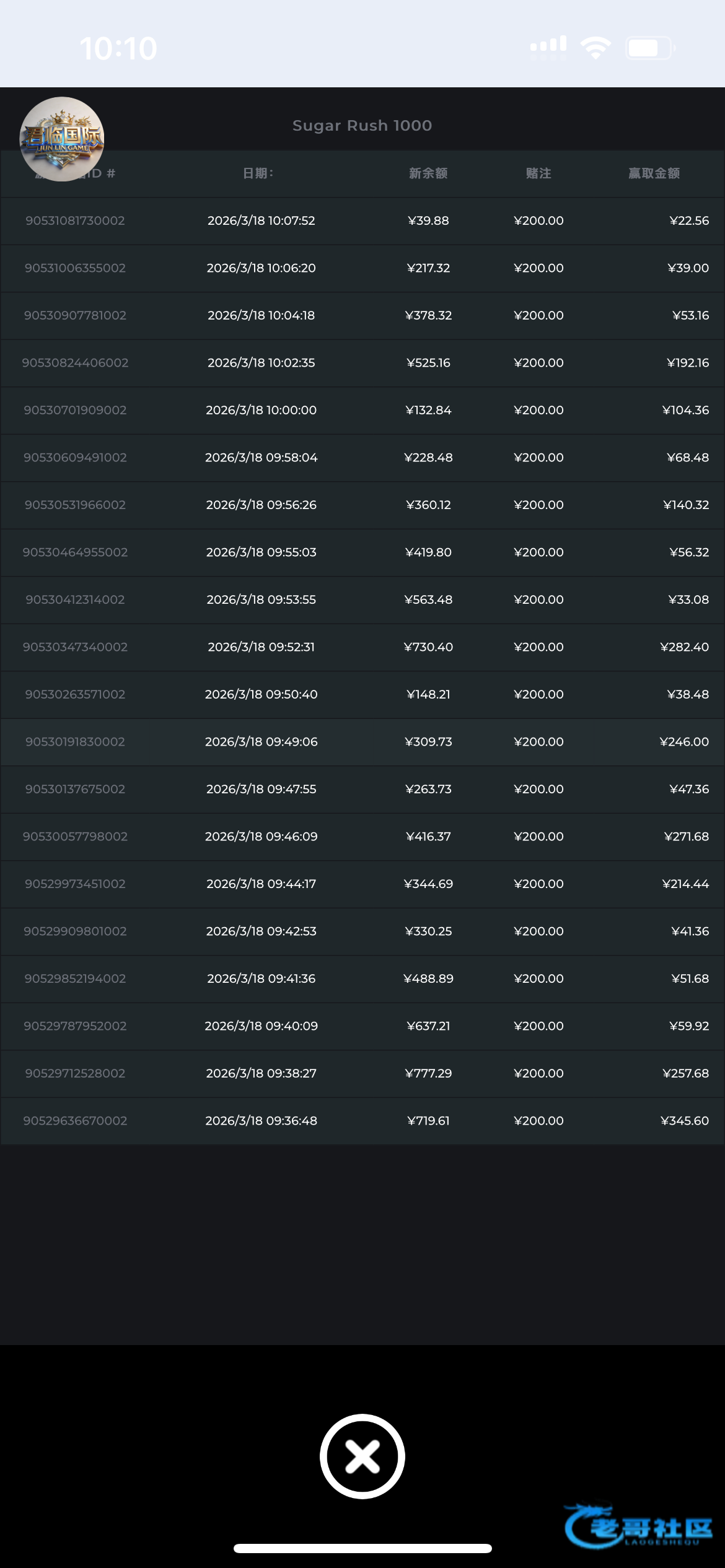
Task: Open round 90530347340002 details
Action: [x=75, y=647]
